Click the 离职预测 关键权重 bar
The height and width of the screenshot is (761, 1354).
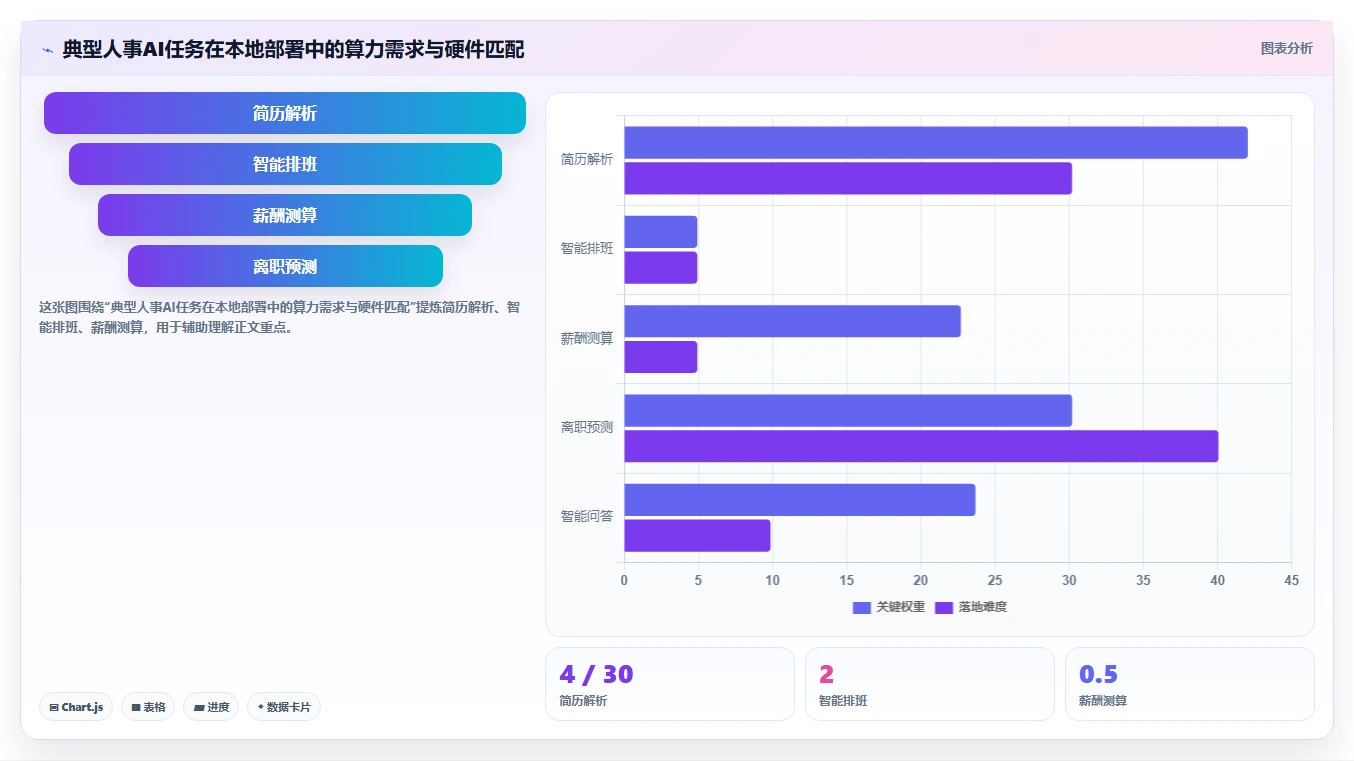848,410
